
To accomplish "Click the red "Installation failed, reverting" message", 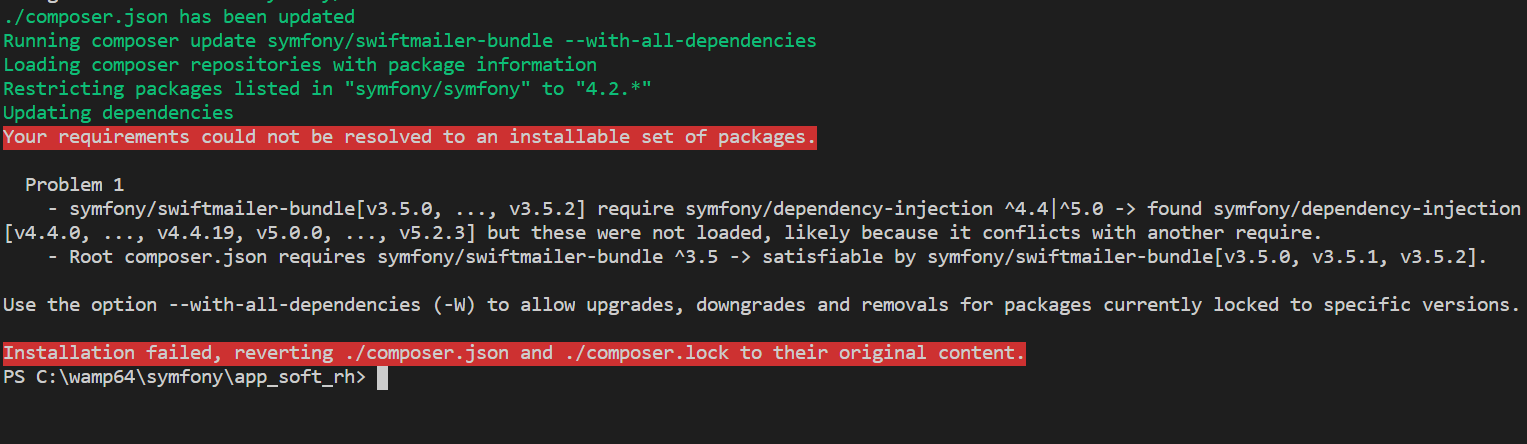I will click(x=514, y=353).
